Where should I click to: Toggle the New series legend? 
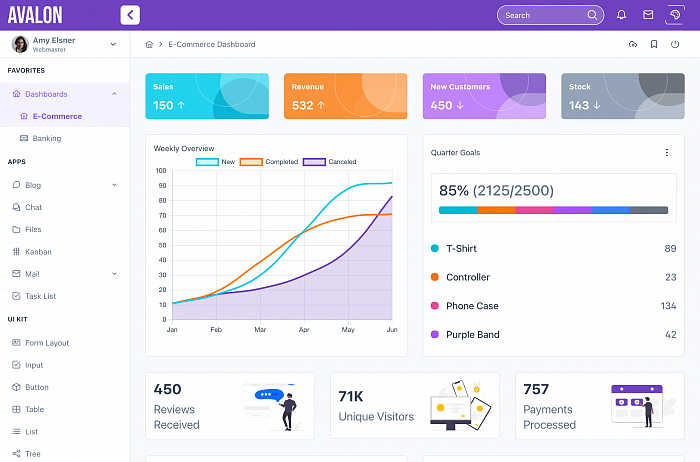pos(216,162)
